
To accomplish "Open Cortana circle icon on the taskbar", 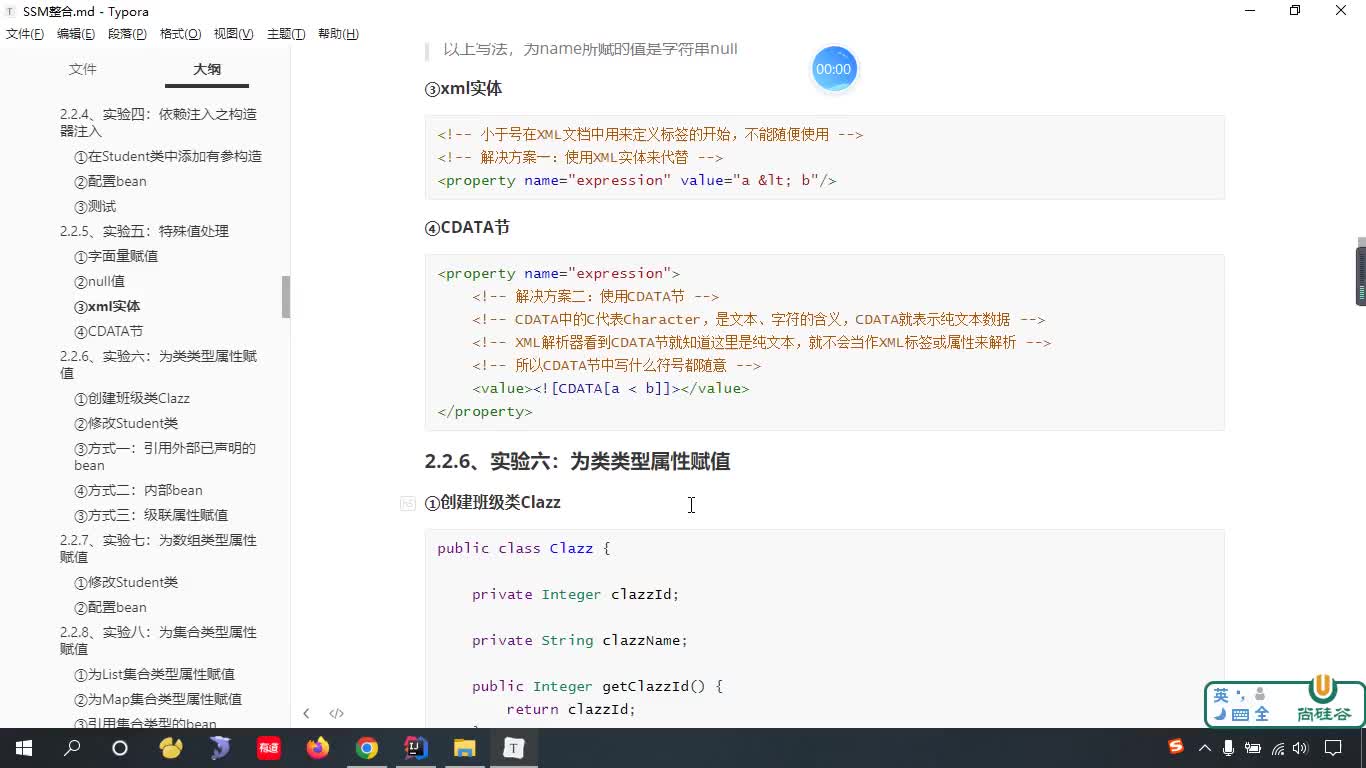I will click(x=120, y=747).
